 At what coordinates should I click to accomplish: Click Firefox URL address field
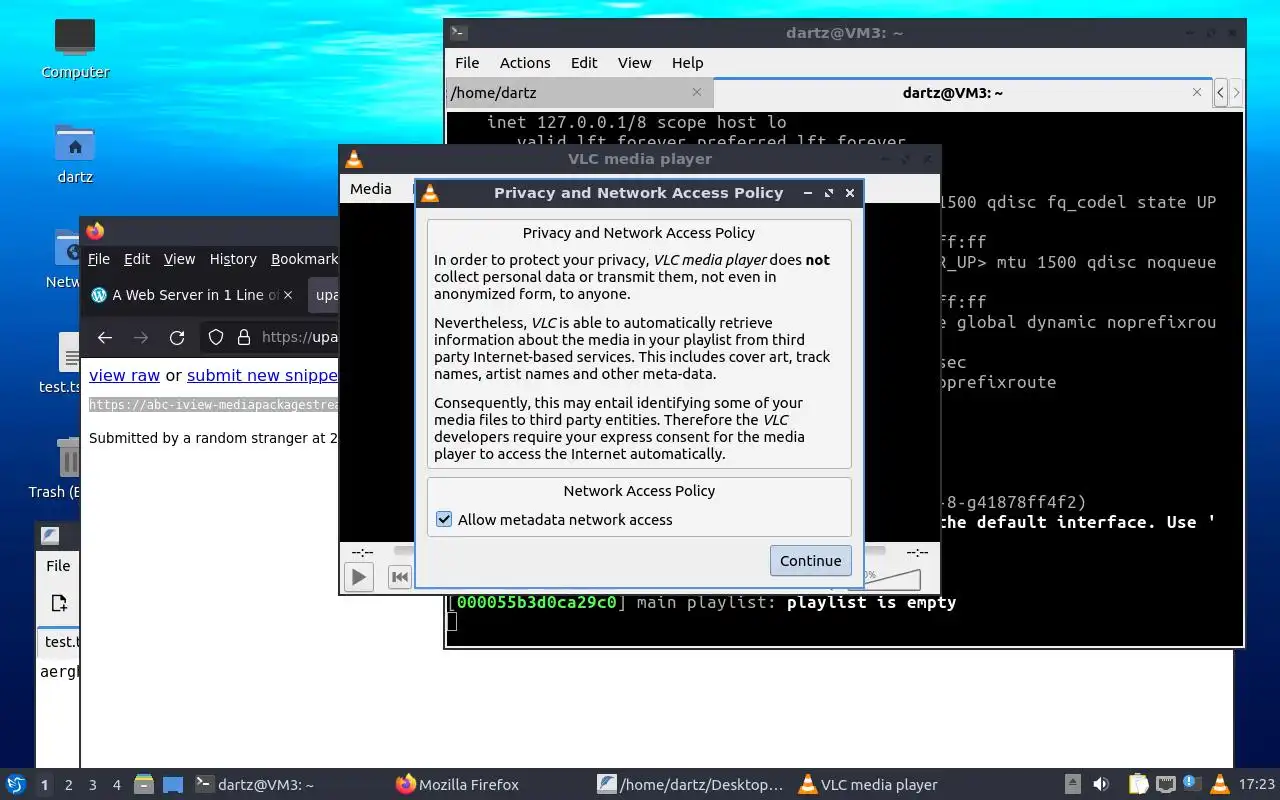[299, 338]
